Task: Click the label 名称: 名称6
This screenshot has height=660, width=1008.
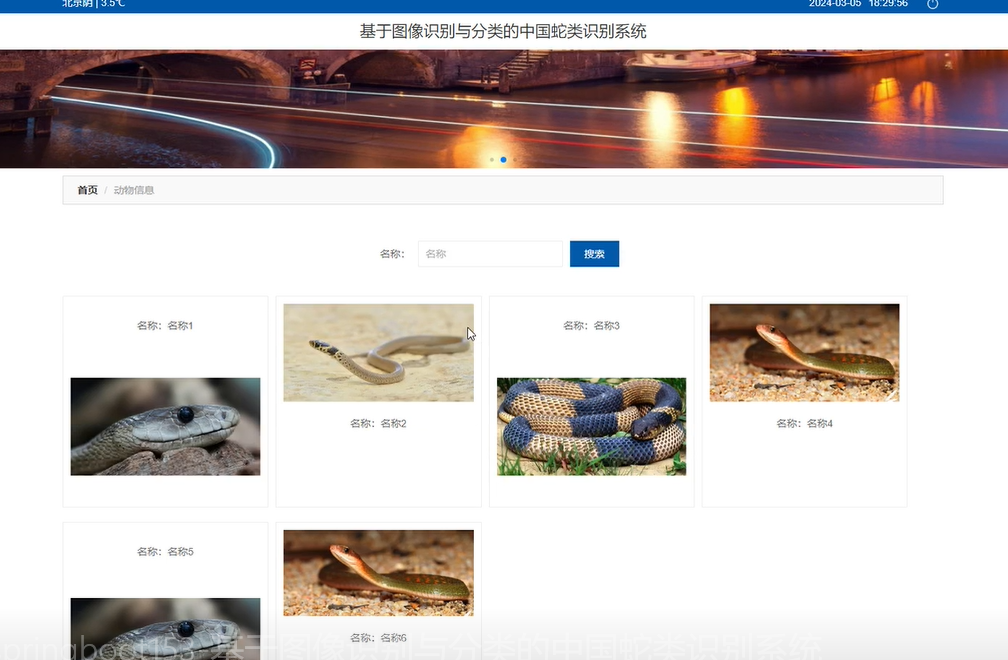Action: coord(378,638)
